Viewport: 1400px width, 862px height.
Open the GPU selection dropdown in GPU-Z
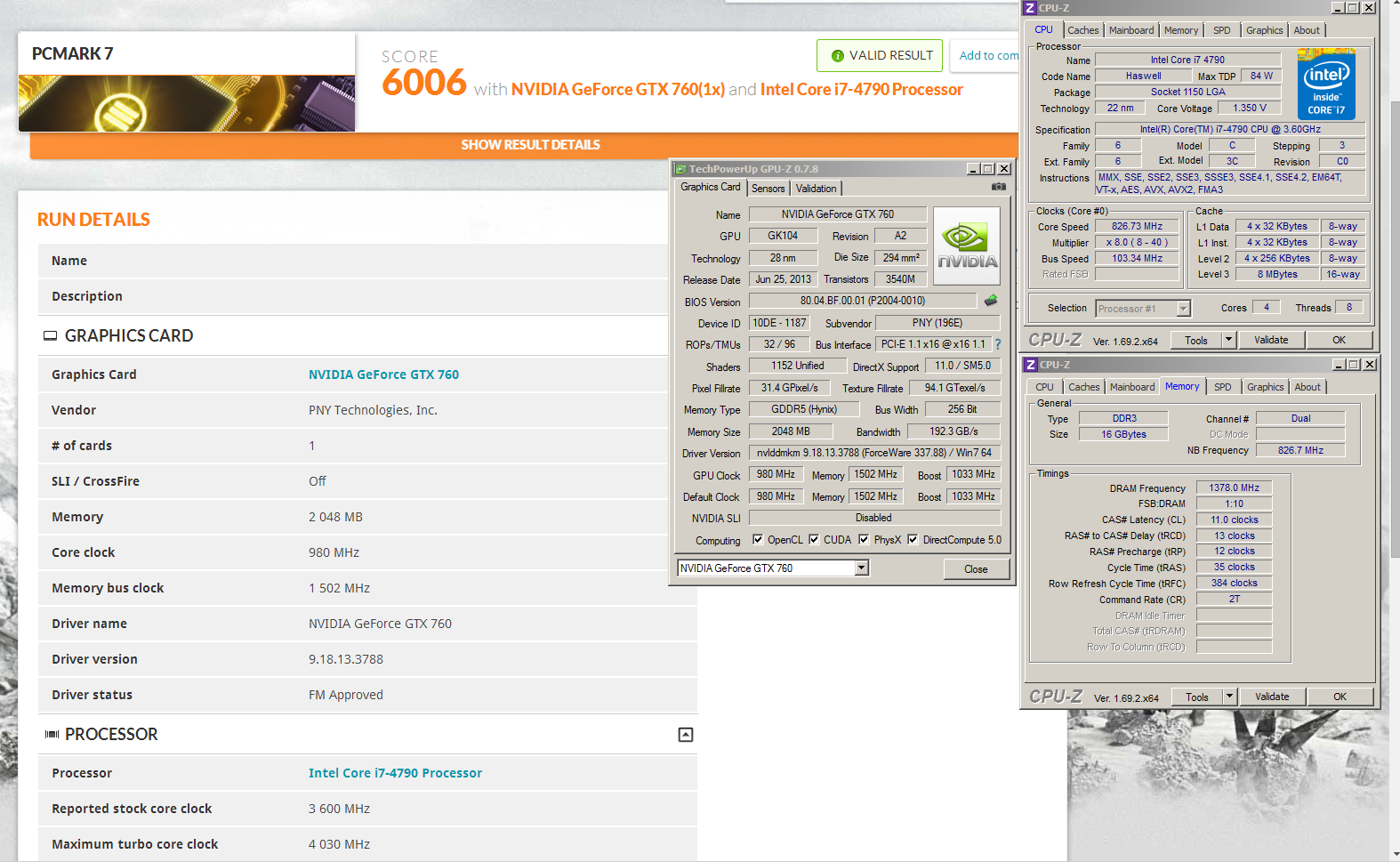pyautogui.click(x=861, y=568)
